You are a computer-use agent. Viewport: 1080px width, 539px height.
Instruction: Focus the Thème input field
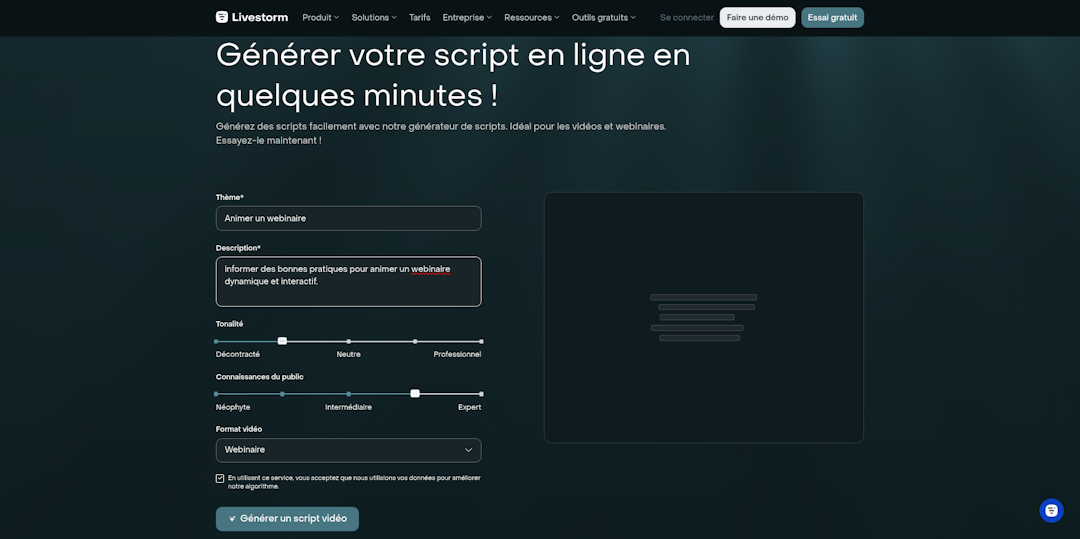(x=349, y=218)
